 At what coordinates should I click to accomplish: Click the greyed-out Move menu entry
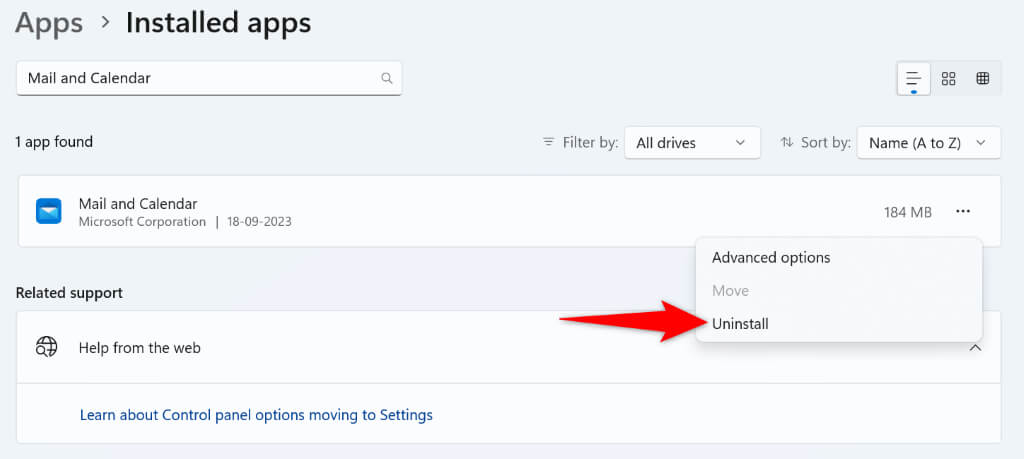730,290
